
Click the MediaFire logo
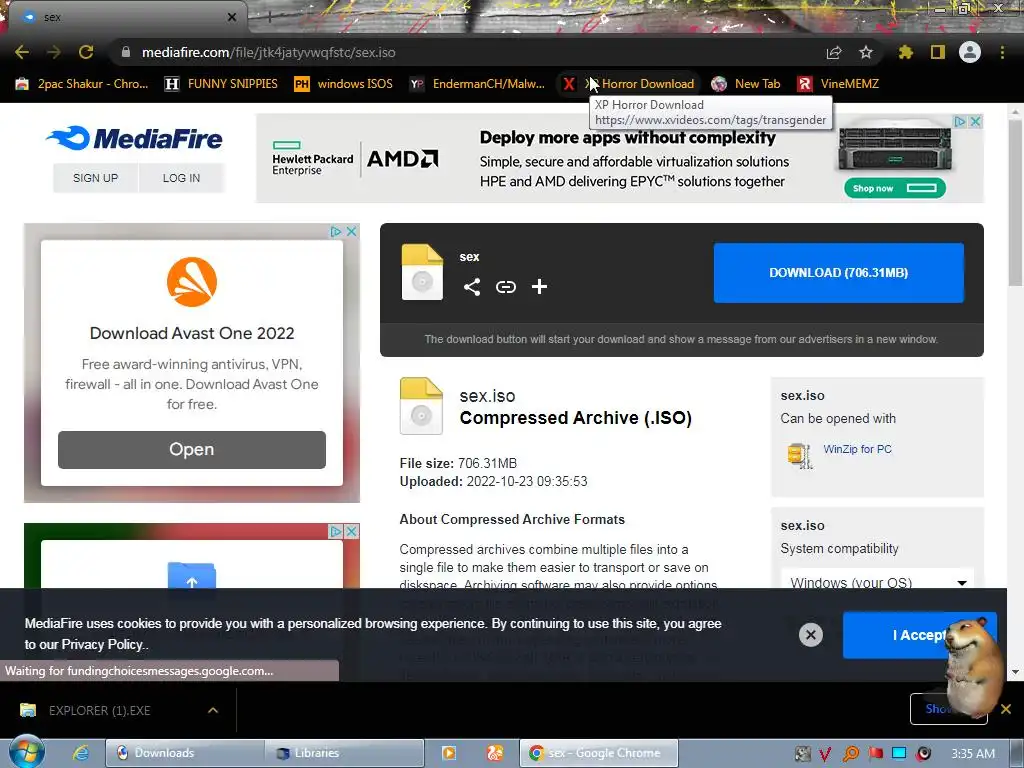(x=134, y=138)
